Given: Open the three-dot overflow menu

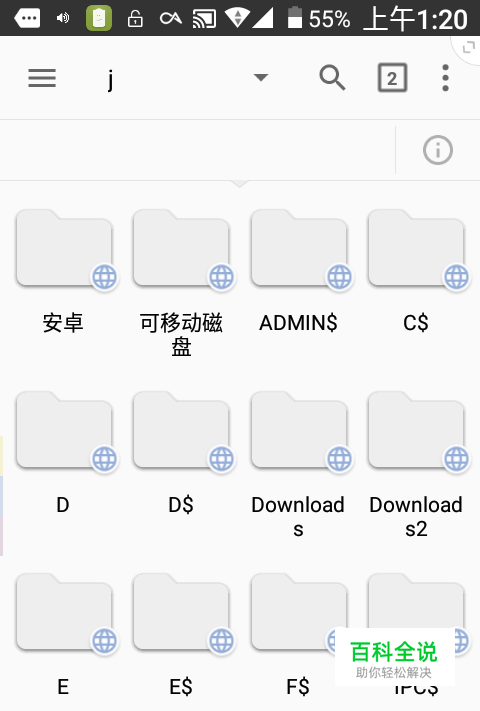Looking at the screenshot, I should 445,78.
